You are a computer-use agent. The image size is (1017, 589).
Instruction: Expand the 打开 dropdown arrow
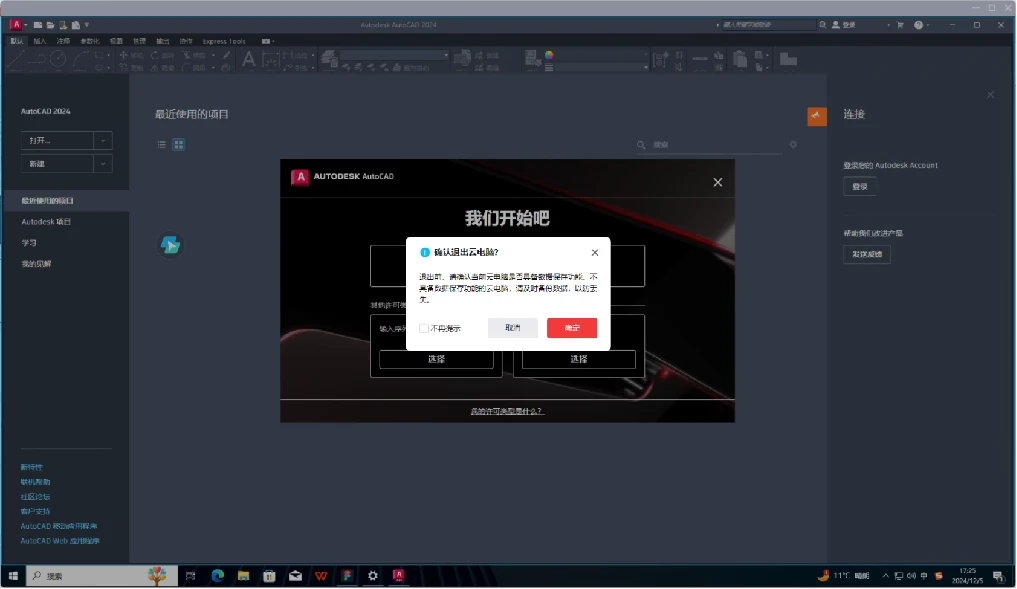[x=102, y=141]
